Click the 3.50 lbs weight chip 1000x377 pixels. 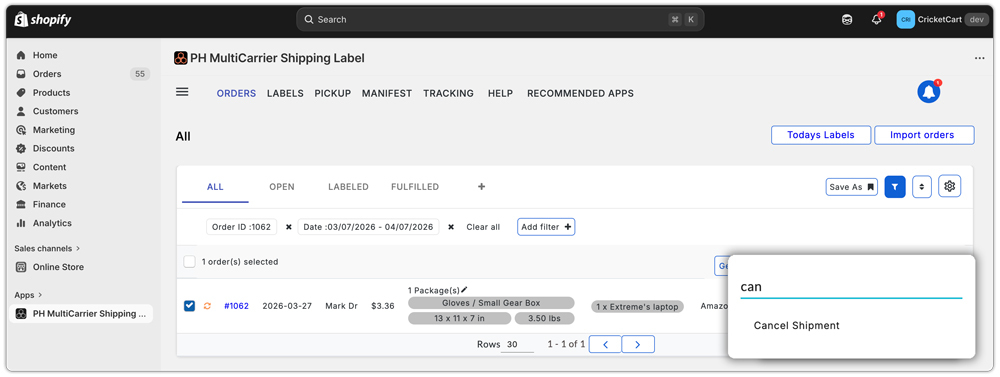click(x=544, y=318)
